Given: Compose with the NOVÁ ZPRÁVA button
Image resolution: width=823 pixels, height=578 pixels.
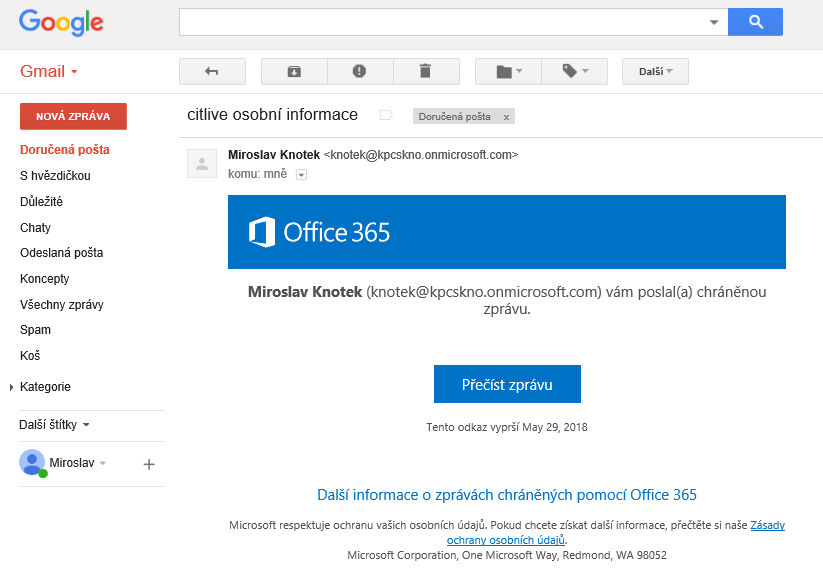Looking at the screenshot, I should point(73,117).
